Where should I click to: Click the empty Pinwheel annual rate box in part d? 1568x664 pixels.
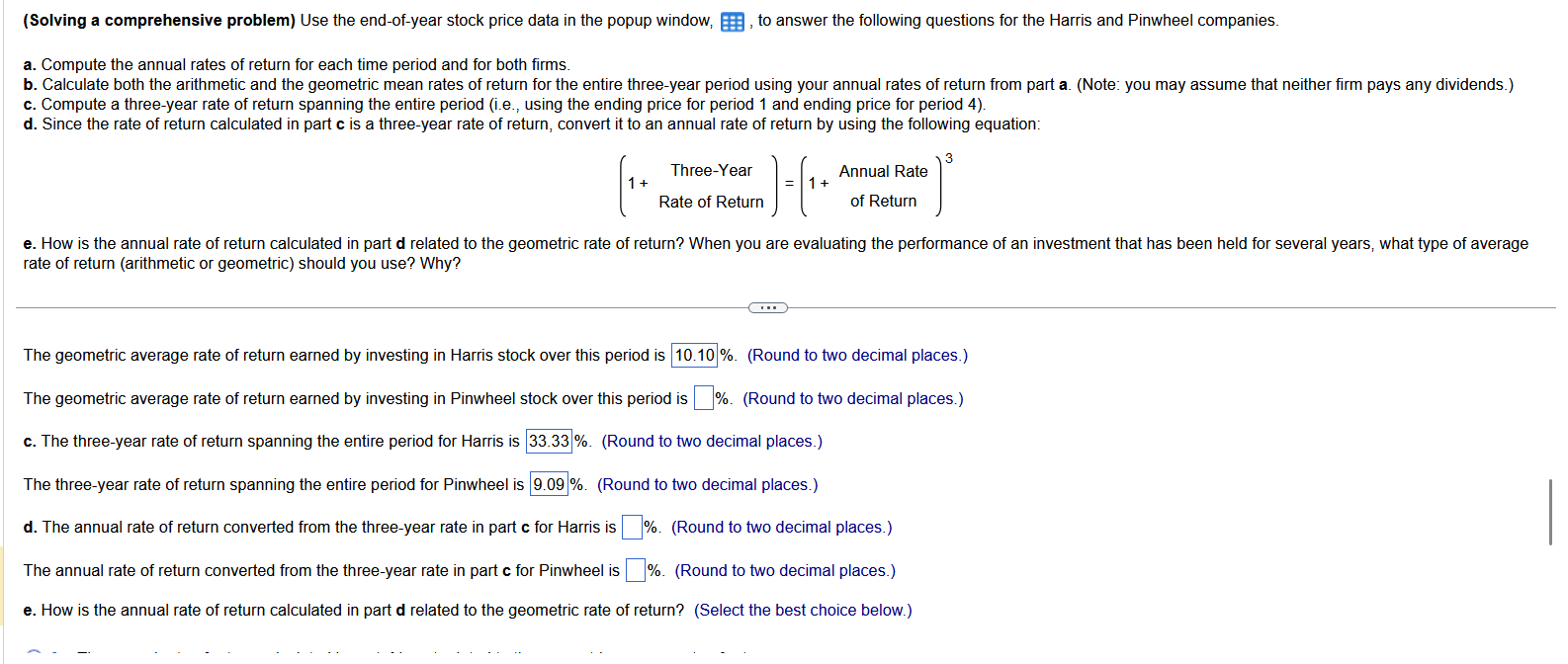point(634,570)
